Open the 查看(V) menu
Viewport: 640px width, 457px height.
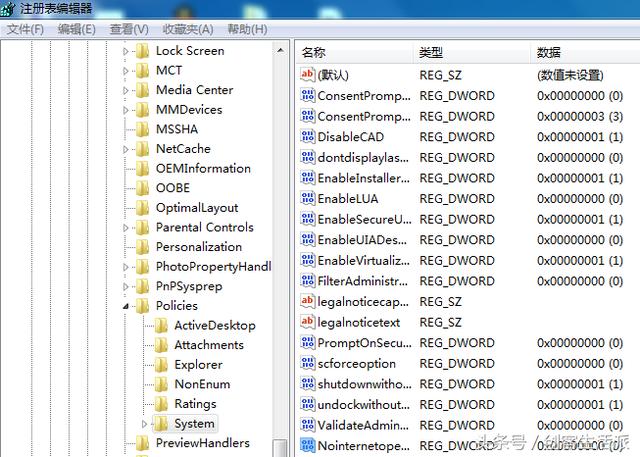click(129, 29)
